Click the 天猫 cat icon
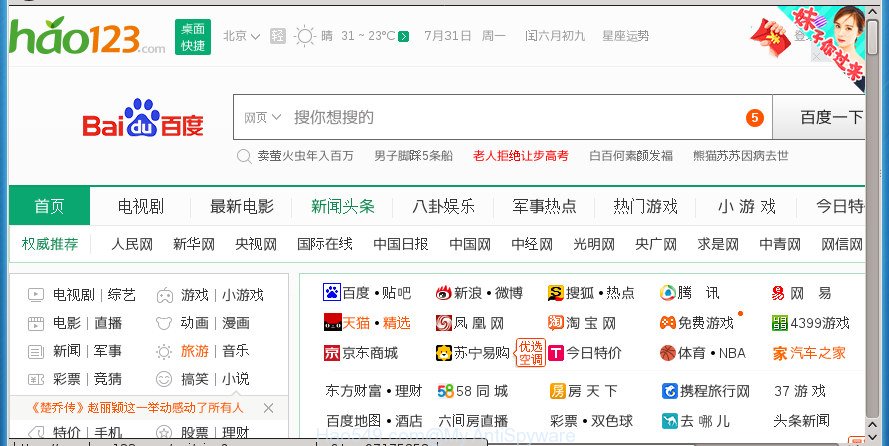Screen dimensions: 889x446 pyautogui.click(x=332, y=322)
